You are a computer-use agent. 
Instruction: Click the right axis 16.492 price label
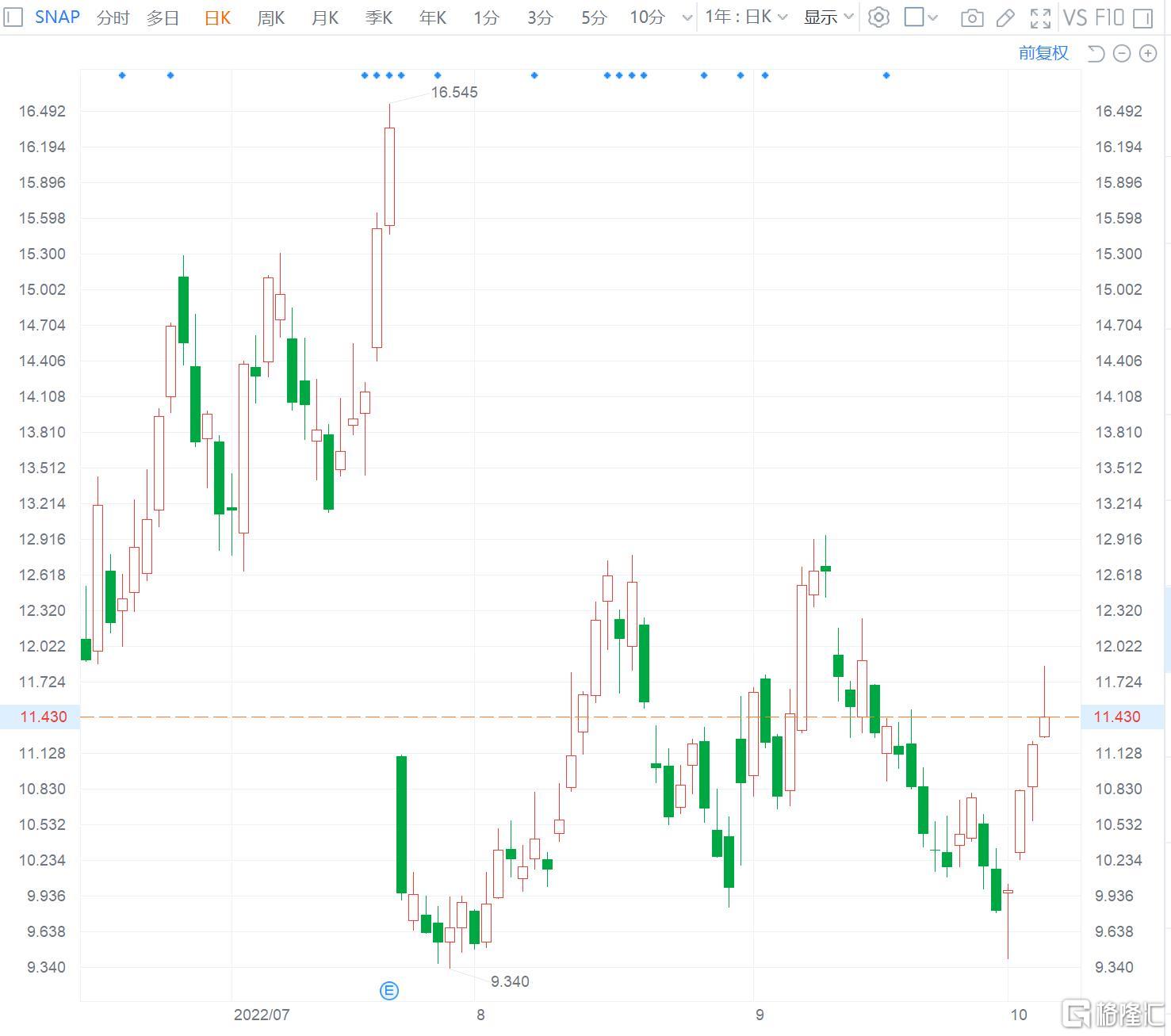point(1119,111)
